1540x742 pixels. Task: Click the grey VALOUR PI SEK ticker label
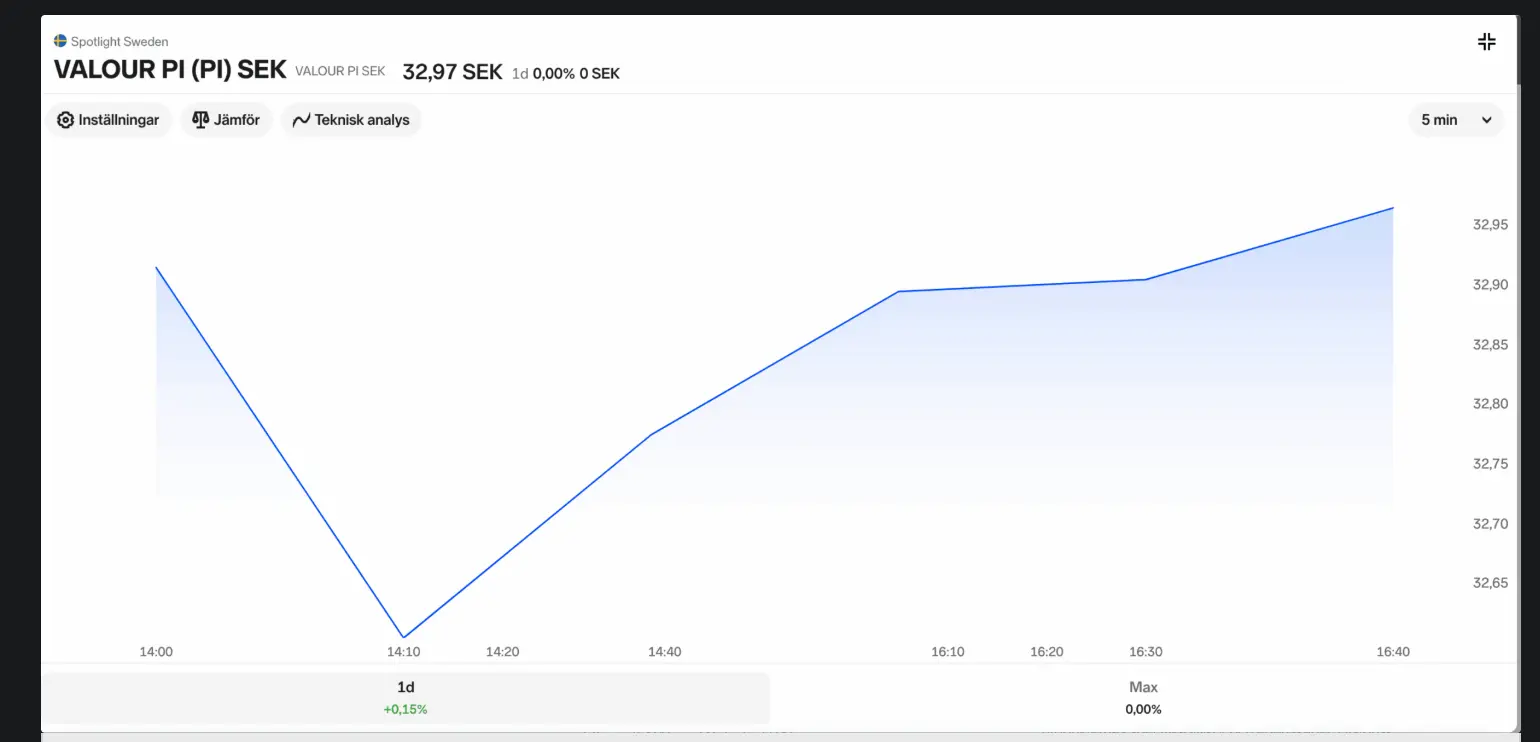340,71
